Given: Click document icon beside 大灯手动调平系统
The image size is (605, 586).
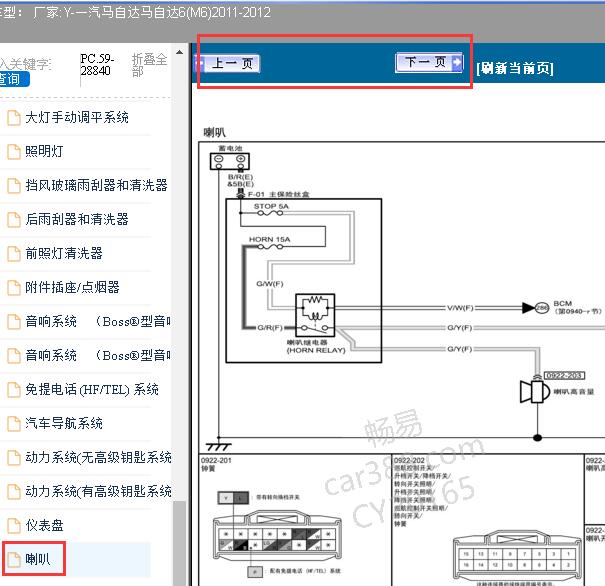Looking at the screenshot, I should [14, 118].
